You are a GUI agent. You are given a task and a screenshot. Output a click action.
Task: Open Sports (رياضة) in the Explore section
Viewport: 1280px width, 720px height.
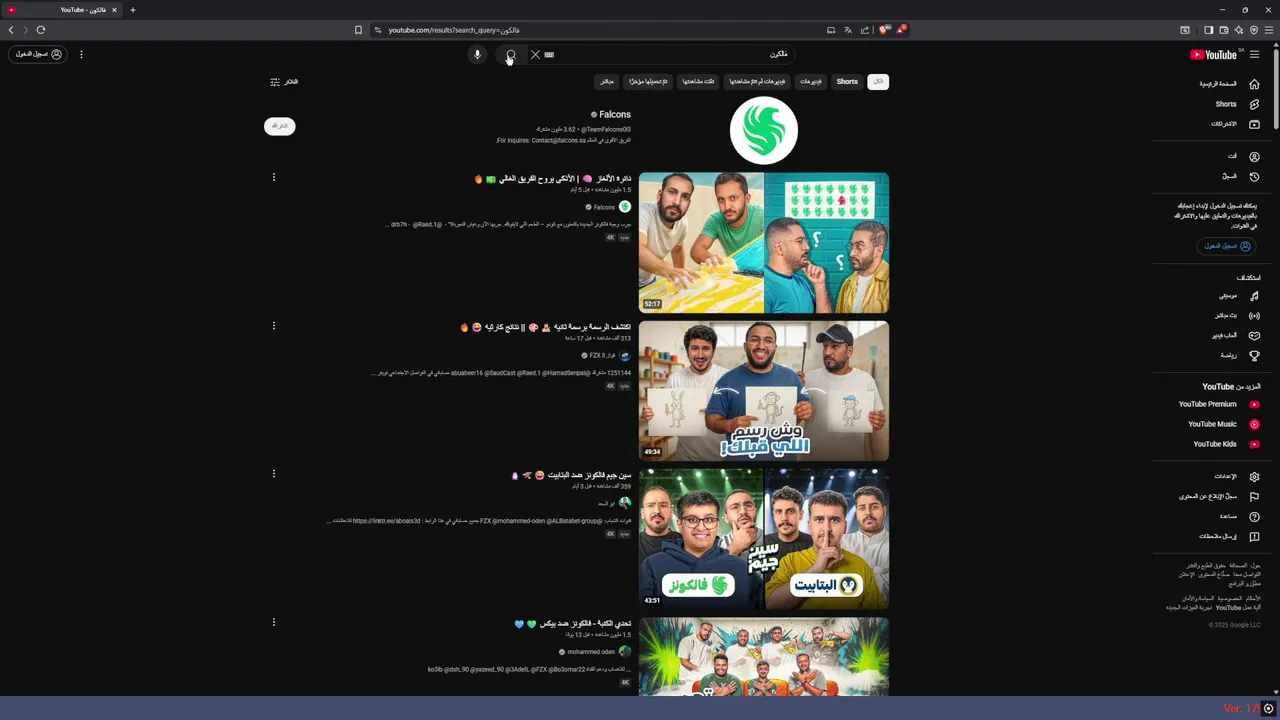pyautogui.click(x=1238, y=356)
